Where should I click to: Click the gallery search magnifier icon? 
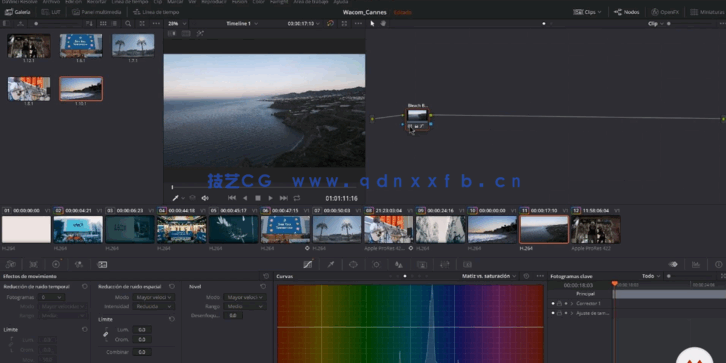pyautogui.click(x=128, y=23)
